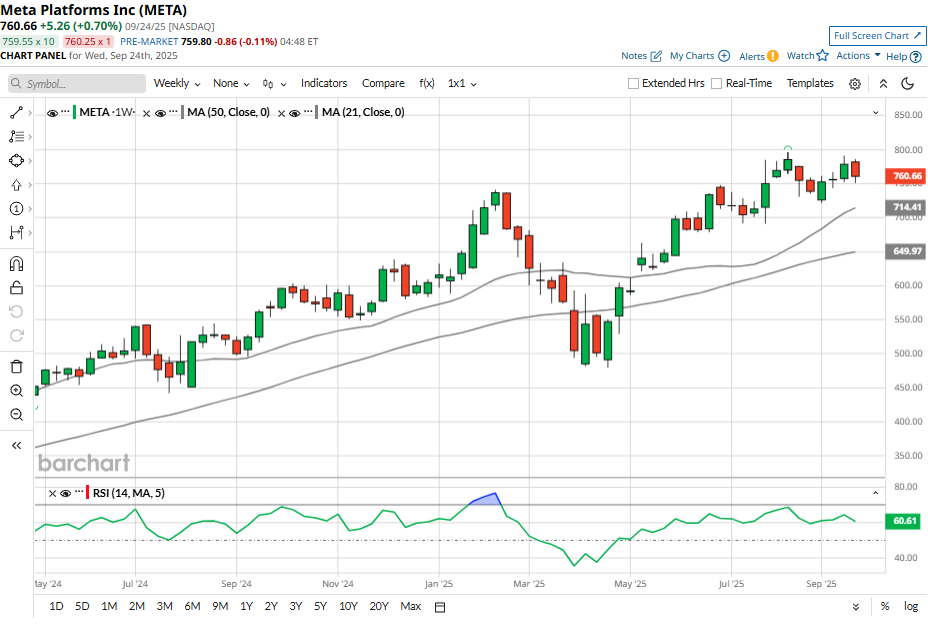Select the circled number label tool
Viewport: 928px width, 630px height.
tap(16, 208)
